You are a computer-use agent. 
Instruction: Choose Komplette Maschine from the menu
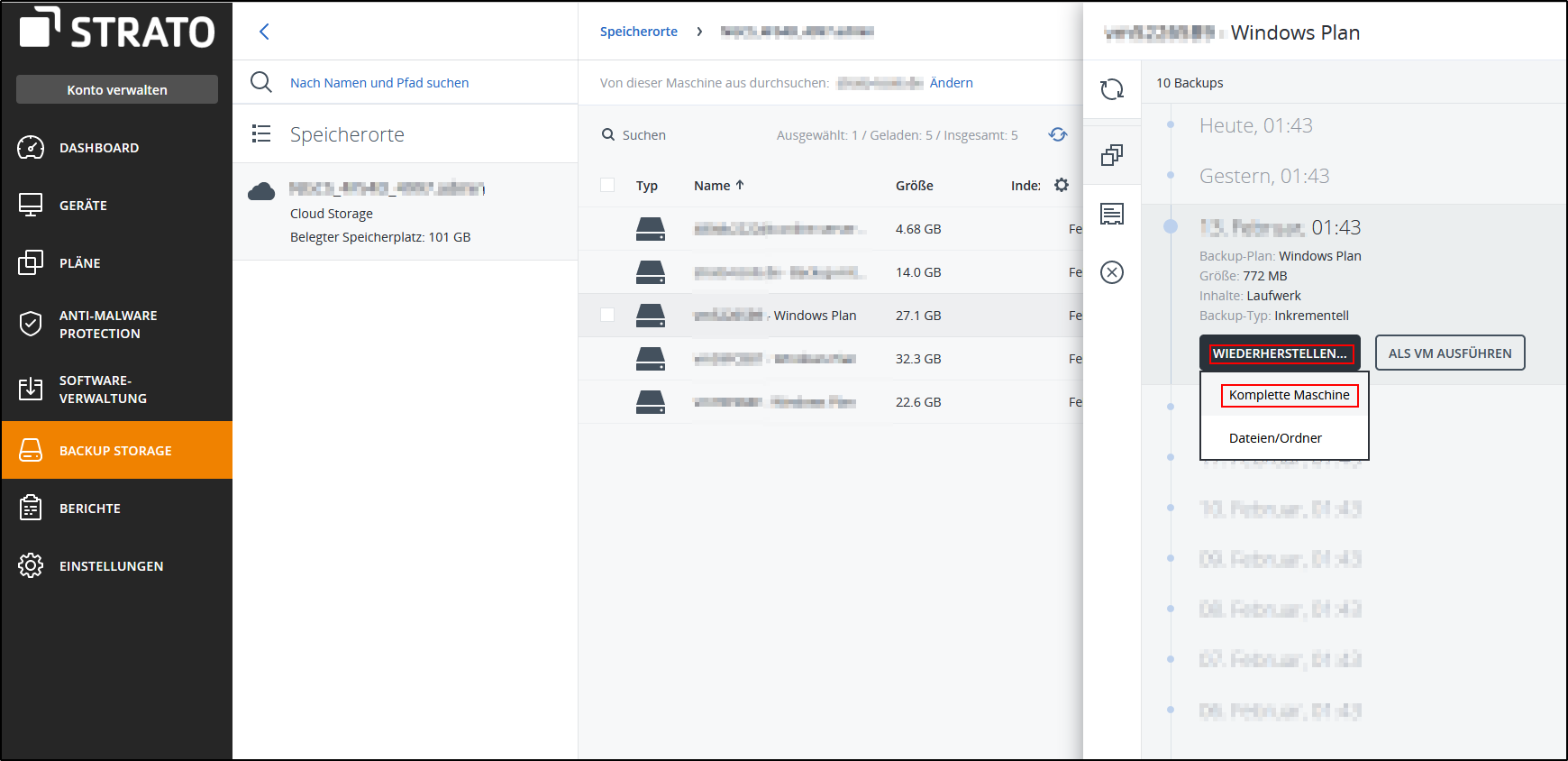(1289, 395)
